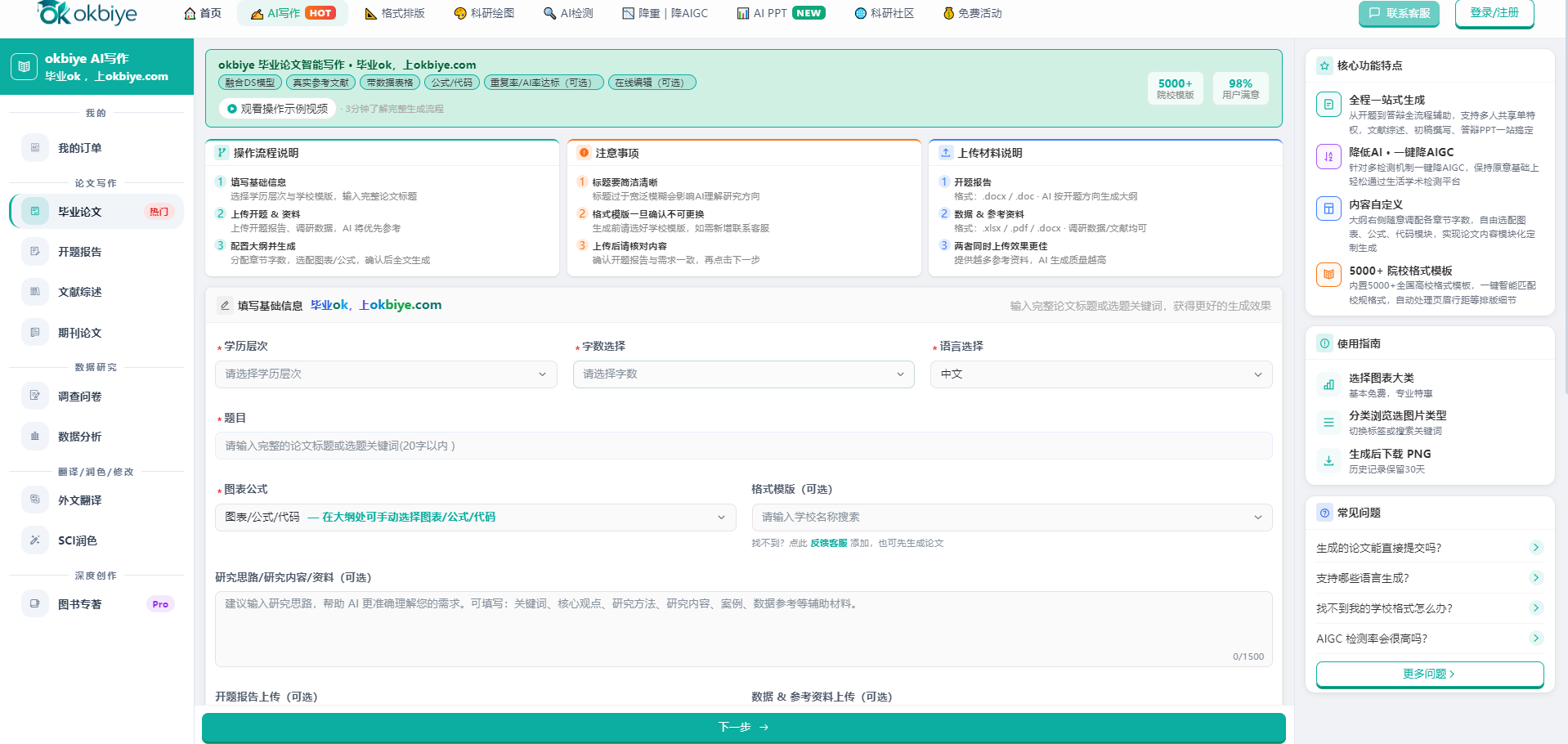This screenshot has width=1568, height=744.
Task: Open 外文翻译 sidebar icon
Action: [34, 500]
